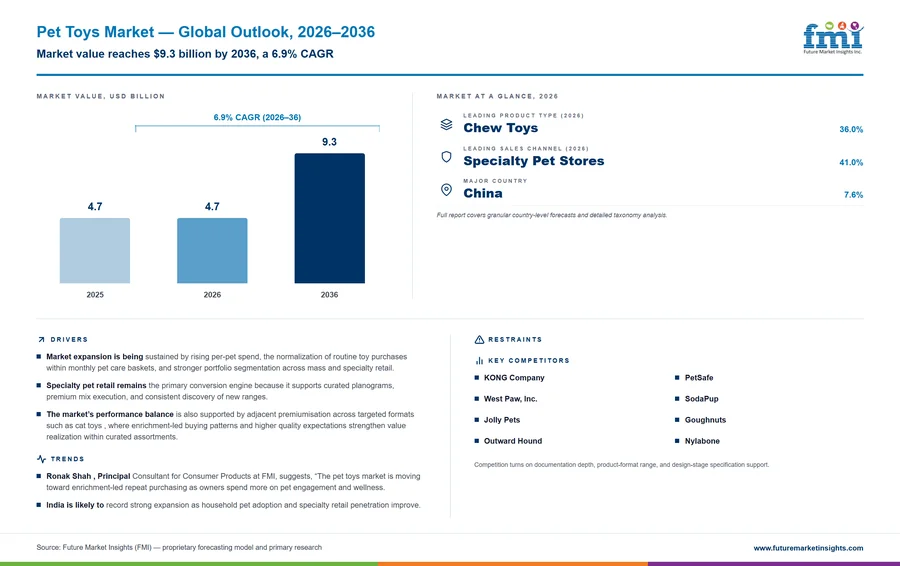Click the '36.0%' value
This screenshot has width=900, height=566.
click(x=851, y=130)
